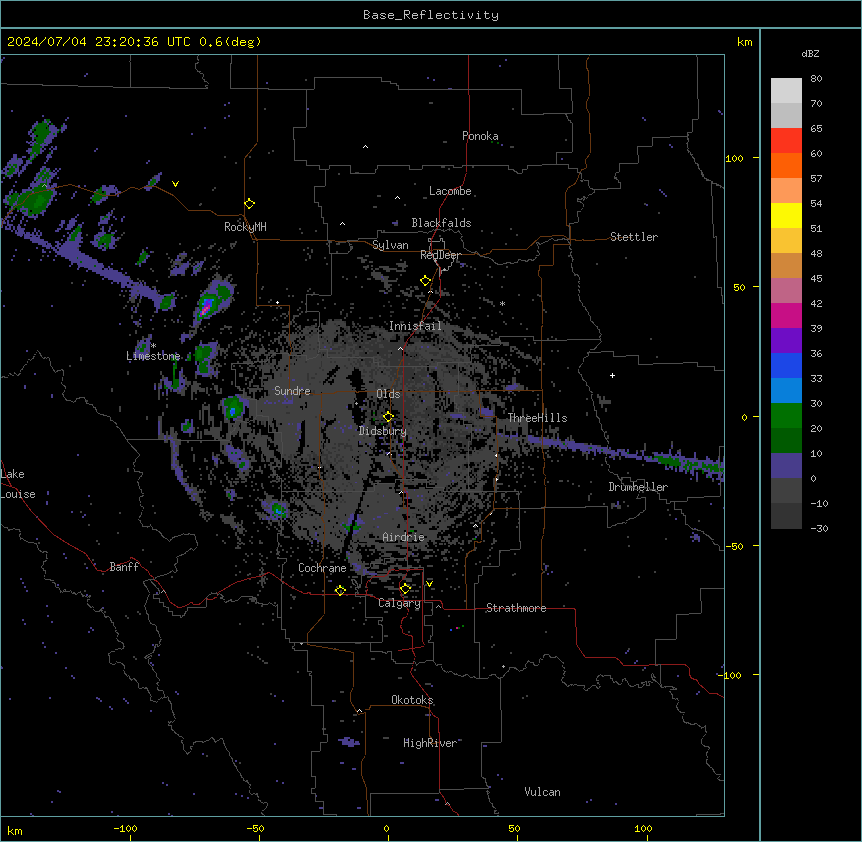862x842 pixels.
Task: Select the HighRiver label
Action: 430,744
